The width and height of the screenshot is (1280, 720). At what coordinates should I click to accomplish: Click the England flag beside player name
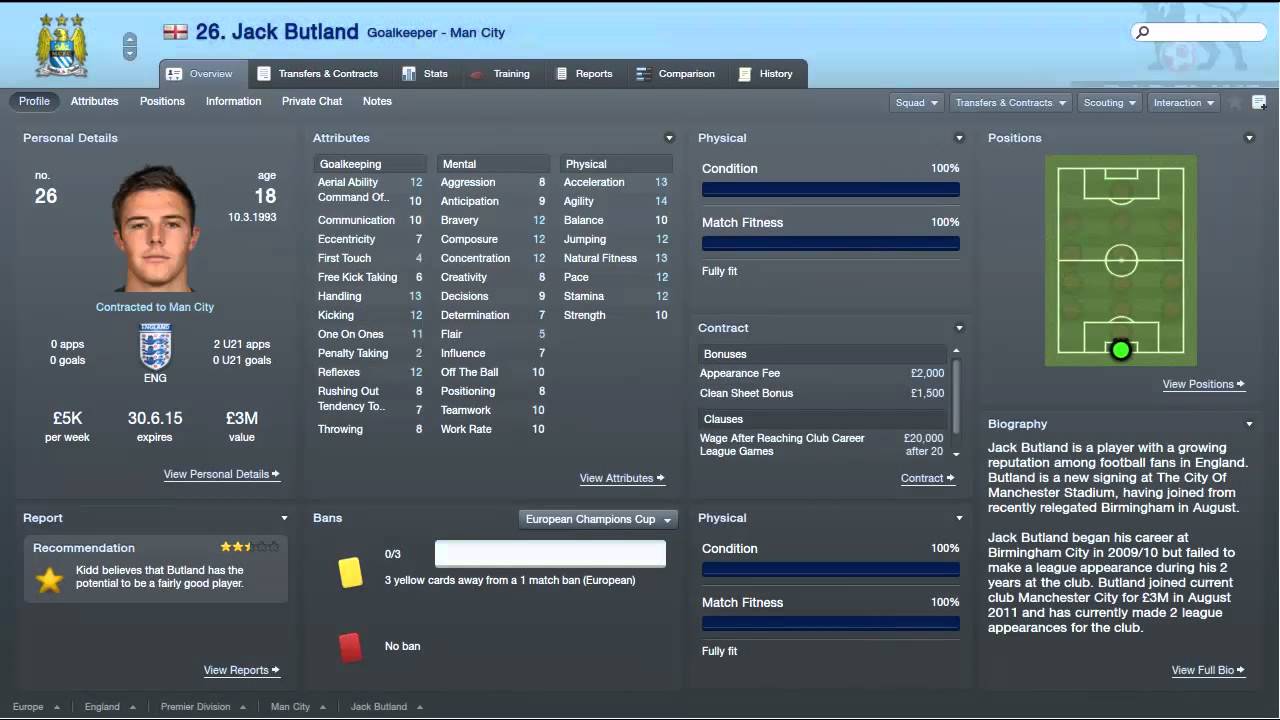pyautogui.click(x=176, y=32)
